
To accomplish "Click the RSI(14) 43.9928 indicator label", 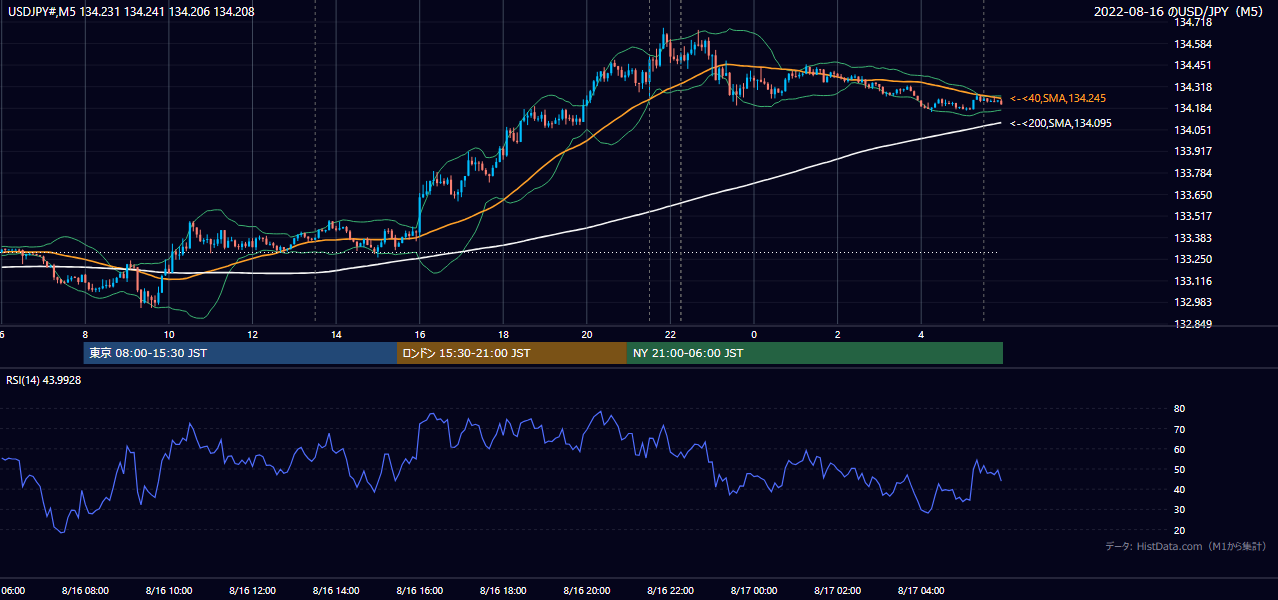I will (x=44, y=380).
